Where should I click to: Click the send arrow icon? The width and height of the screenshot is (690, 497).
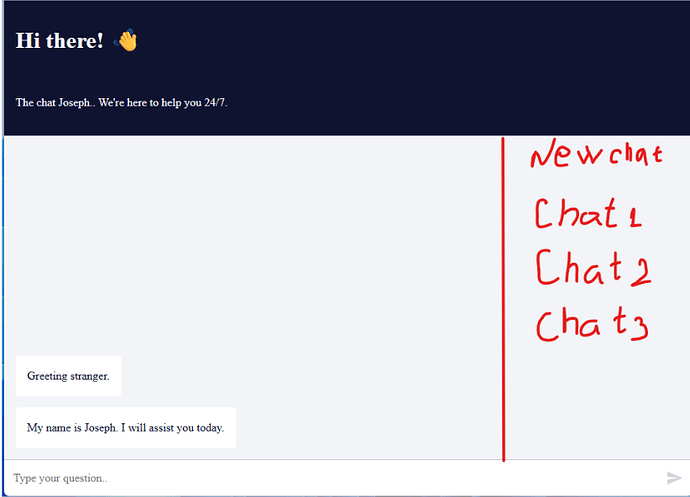pos(674,478)
